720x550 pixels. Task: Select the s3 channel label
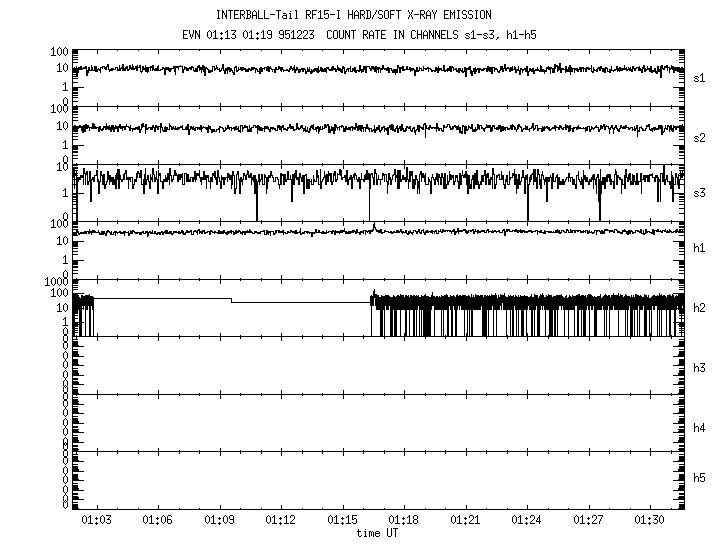(699, 193)
